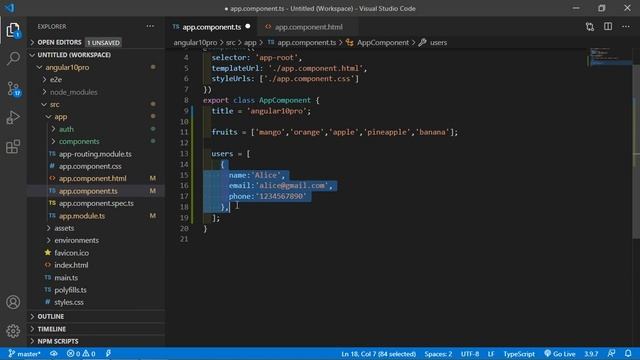
Task: Expand the OUTLINE panel
Action: point(96,316)
